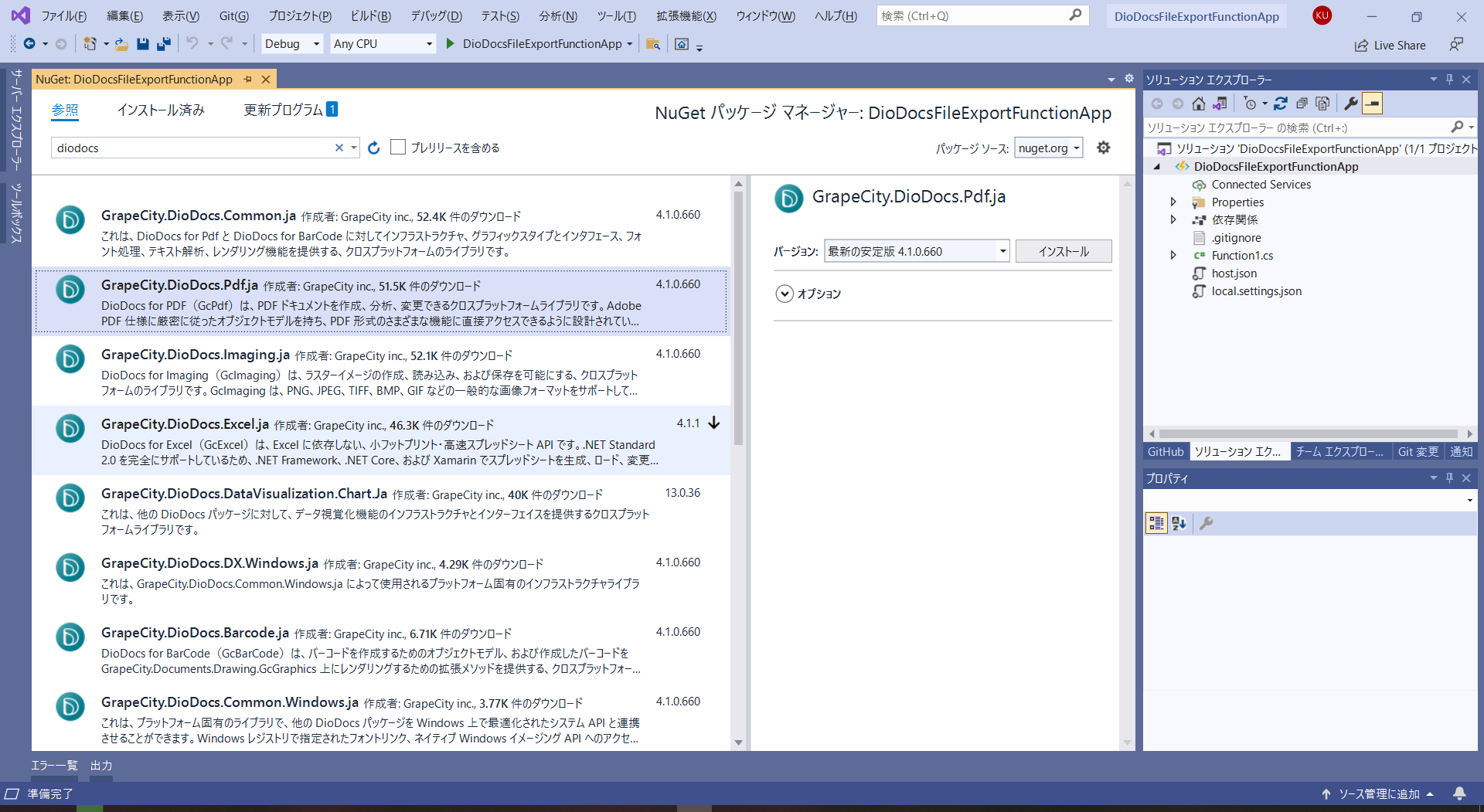The height and width of the screenshot is (812, 1484).
Task: Open the ツール(T) menu
Action: [x=617, y=16]
